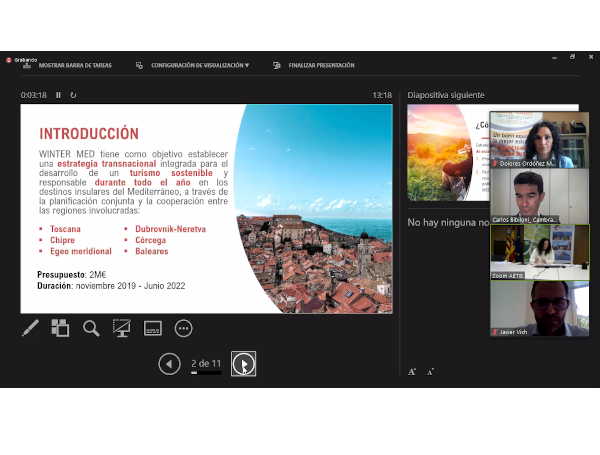Screen dimensions: 600x455
Task: Click Baleares bullet on slide
Action: pos(152,251)
